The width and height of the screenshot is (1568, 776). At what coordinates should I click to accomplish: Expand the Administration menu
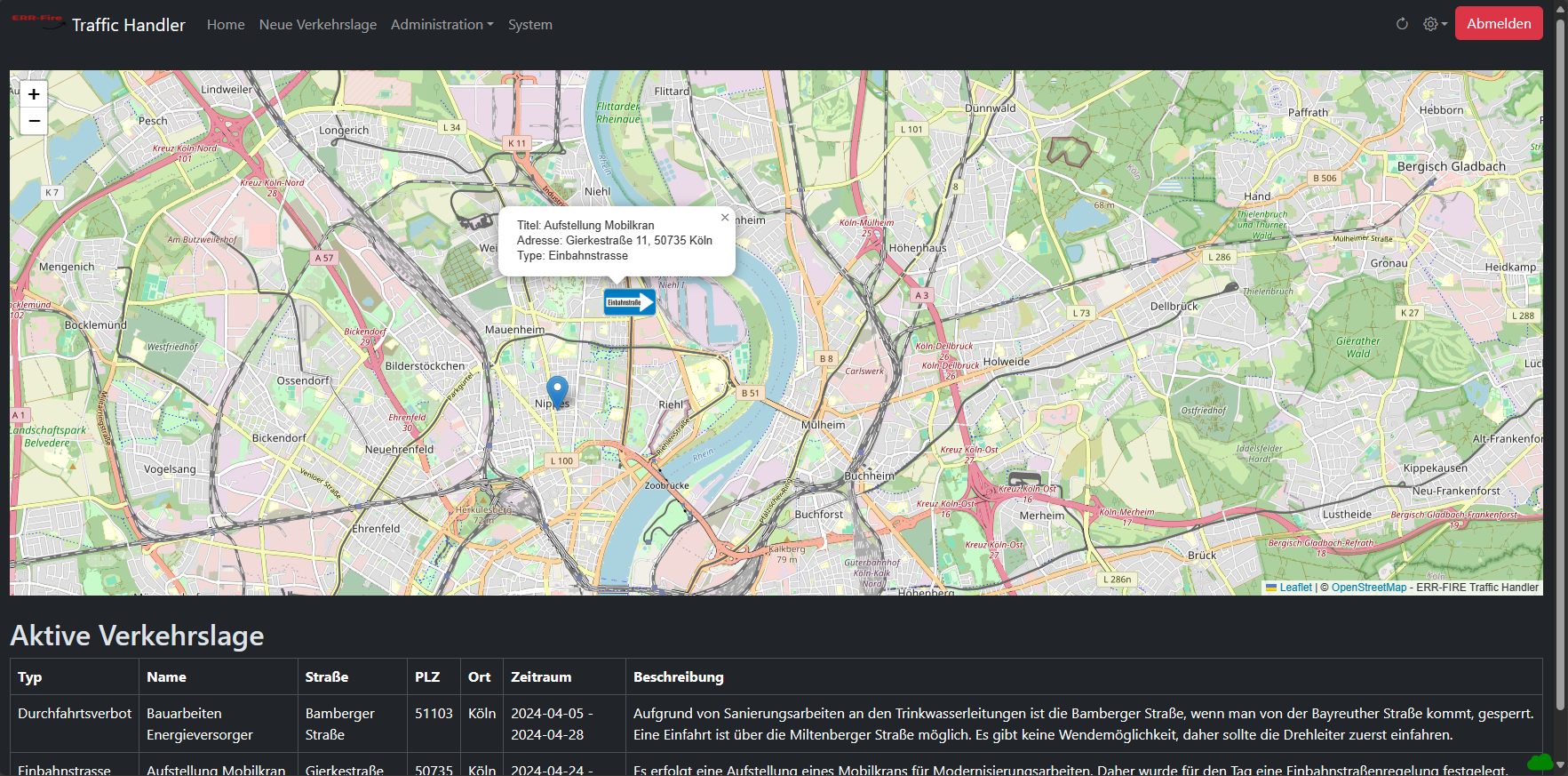[442, 25]
